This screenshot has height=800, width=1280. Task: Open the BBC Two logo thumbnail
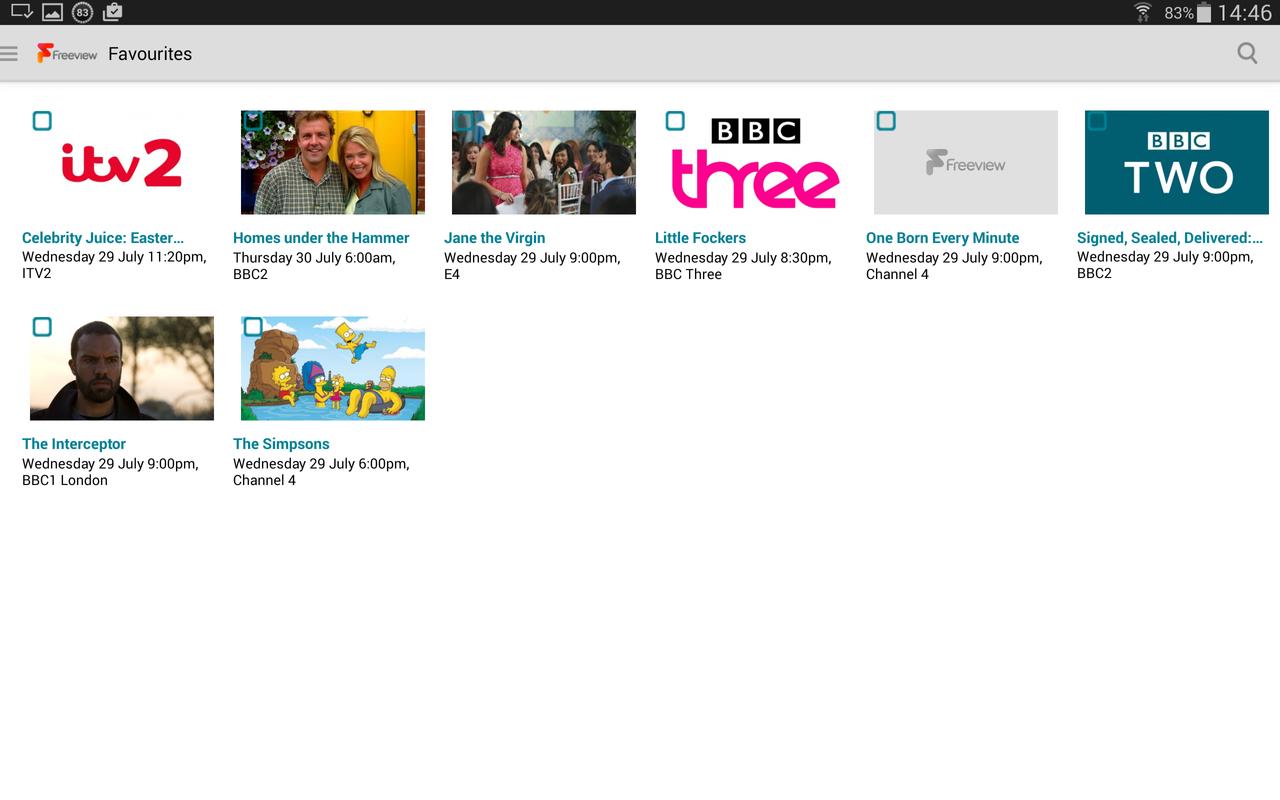point(1177,162)
